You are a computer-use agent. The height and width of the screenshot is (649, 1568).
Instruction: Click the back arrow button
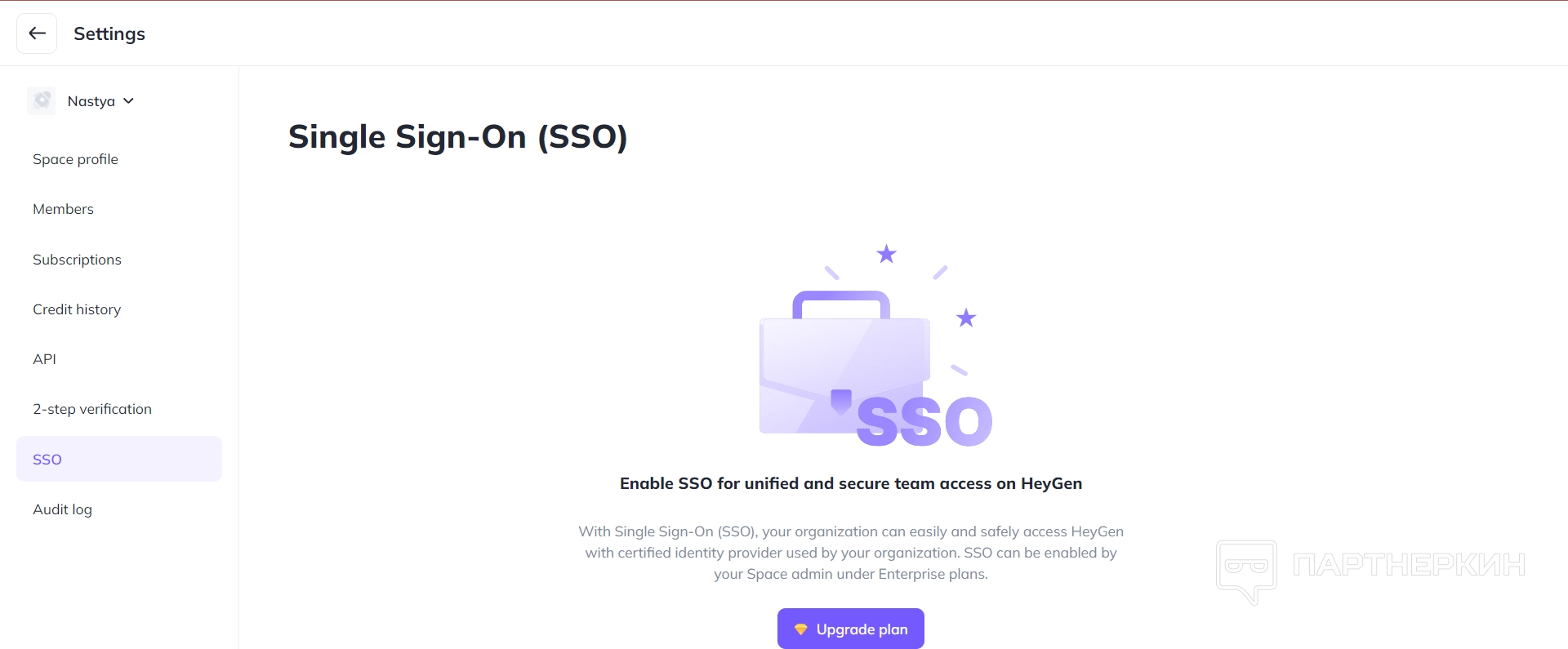pyautogui.click(x=37, y=33)
